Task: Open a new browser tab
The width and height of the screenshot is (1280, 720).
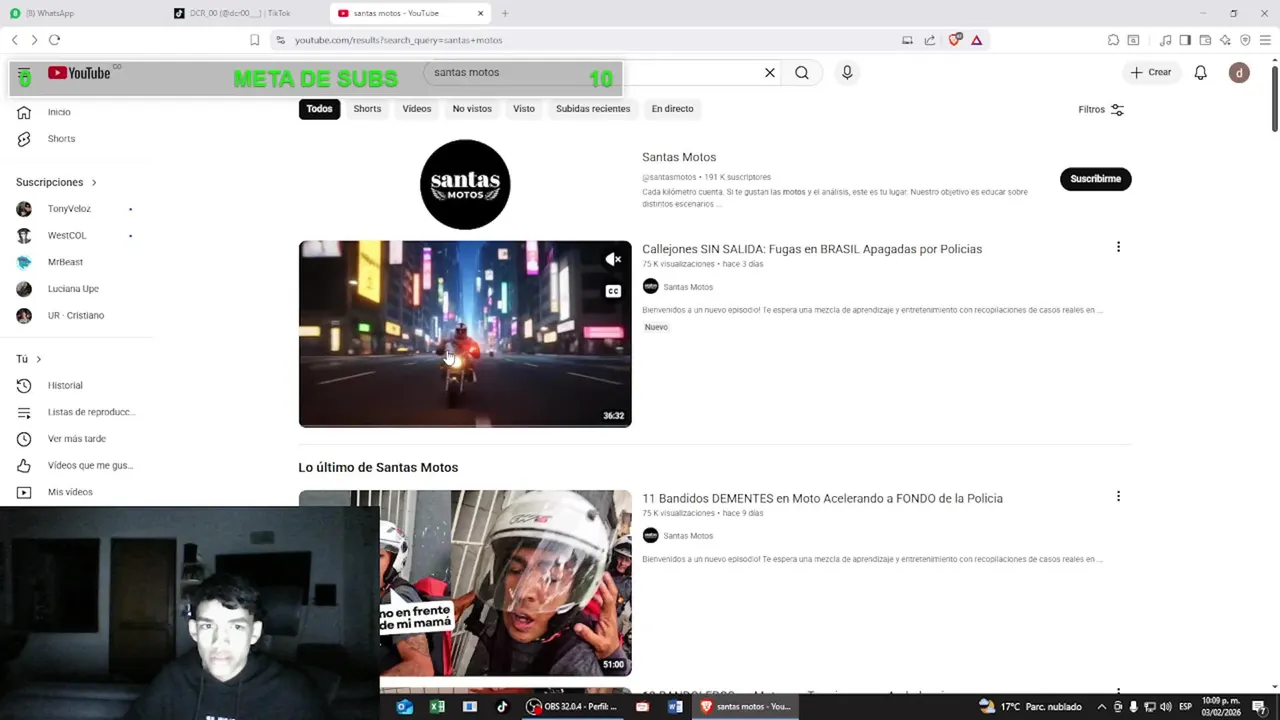Action: coord(505,13)
